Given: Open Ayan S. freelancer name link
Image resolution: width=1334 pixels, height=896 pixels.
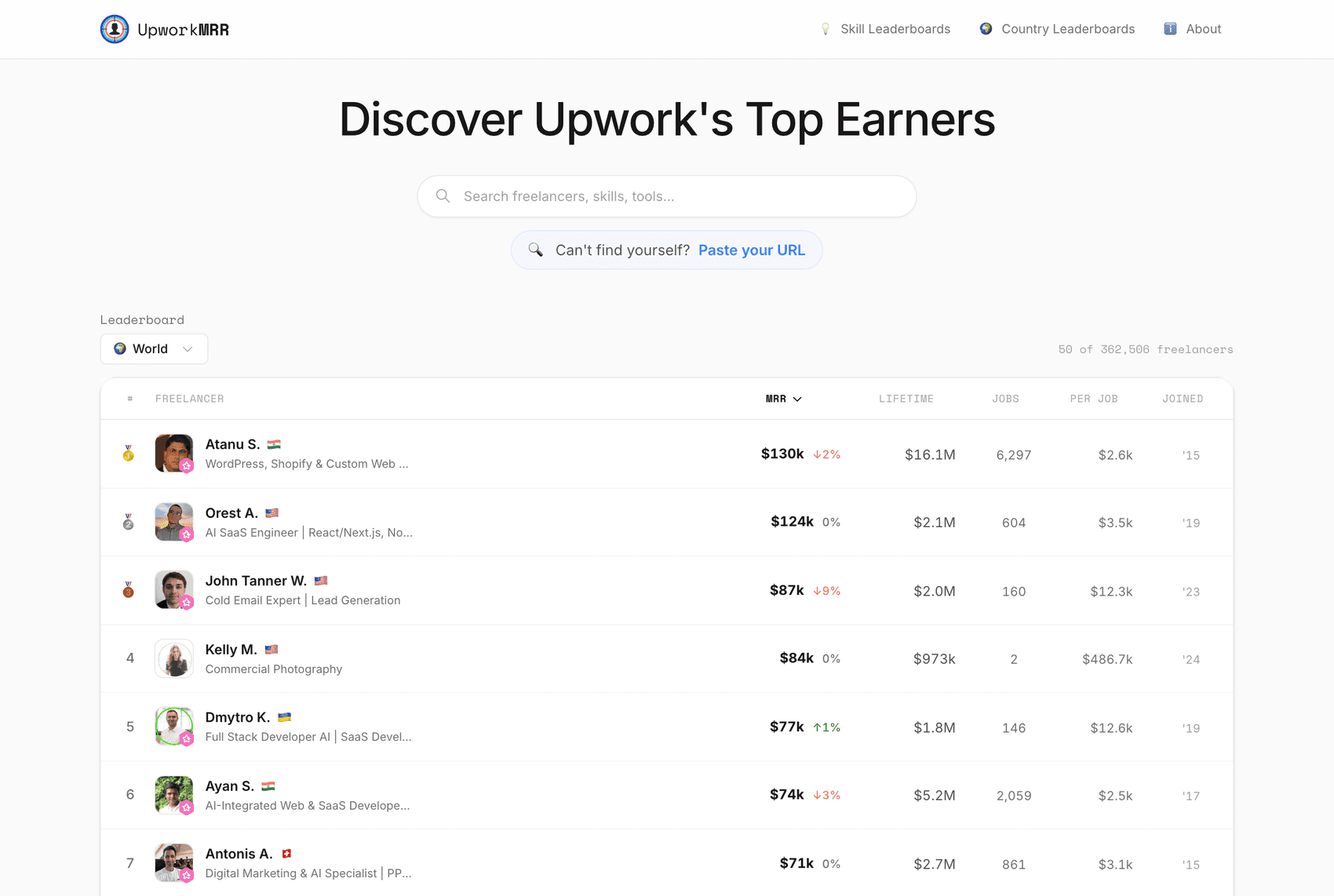Looking at the screenshot, I should (x=229, y=786).
